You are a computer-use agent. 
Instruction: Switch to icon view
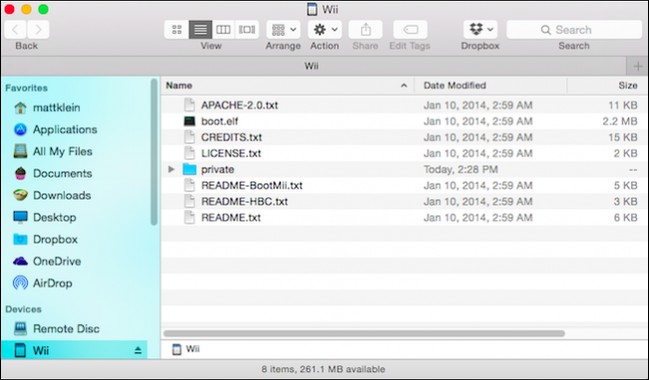click(x=177, y=30)
